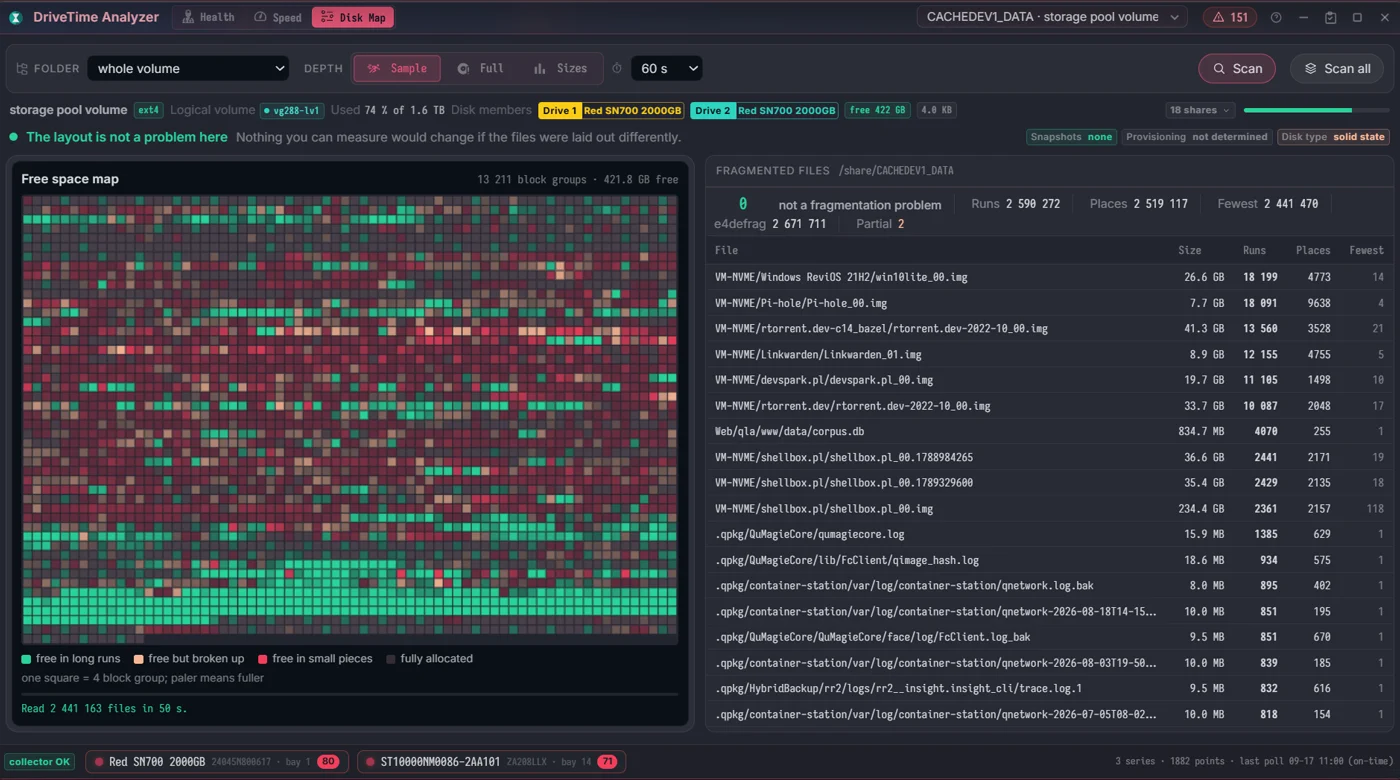Sort table by Fewest column header
1400x780 pixels.
(1366, 250)
